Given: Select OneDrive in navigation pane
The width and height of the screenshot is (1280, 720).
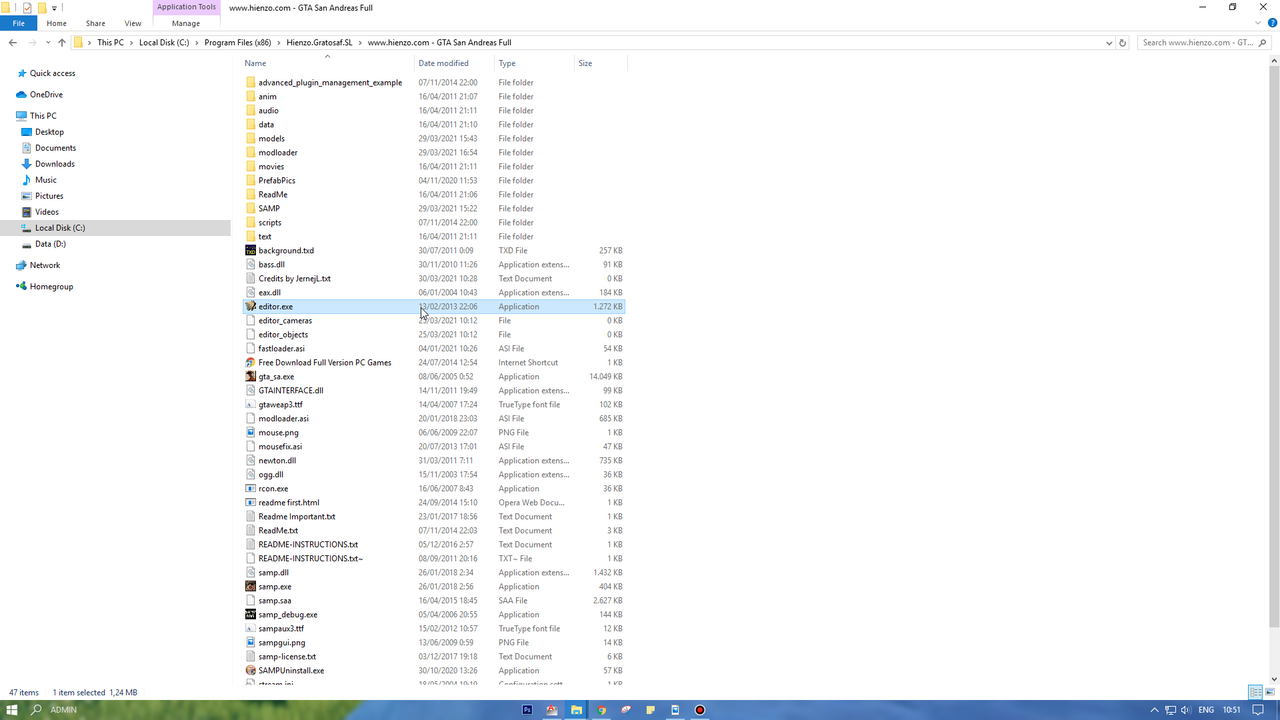Looking at the screenshot, I should click(46, 95).
